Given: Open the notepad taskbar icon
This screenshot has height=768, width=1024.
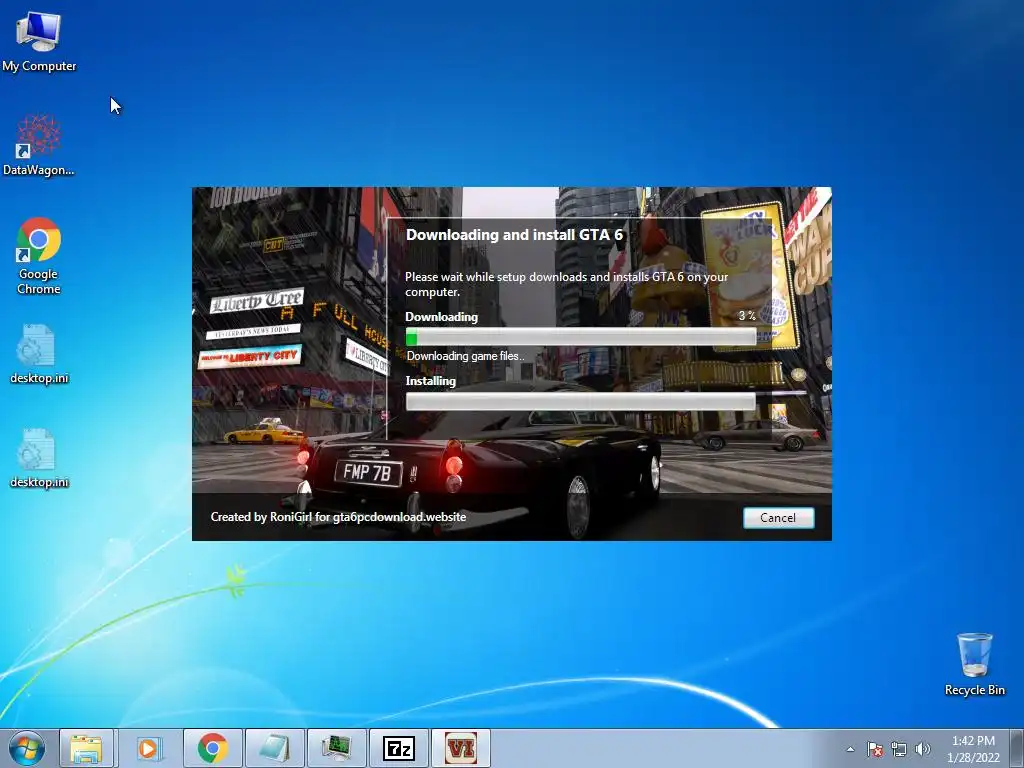Looking at the screenshot, I should (274, 748).
